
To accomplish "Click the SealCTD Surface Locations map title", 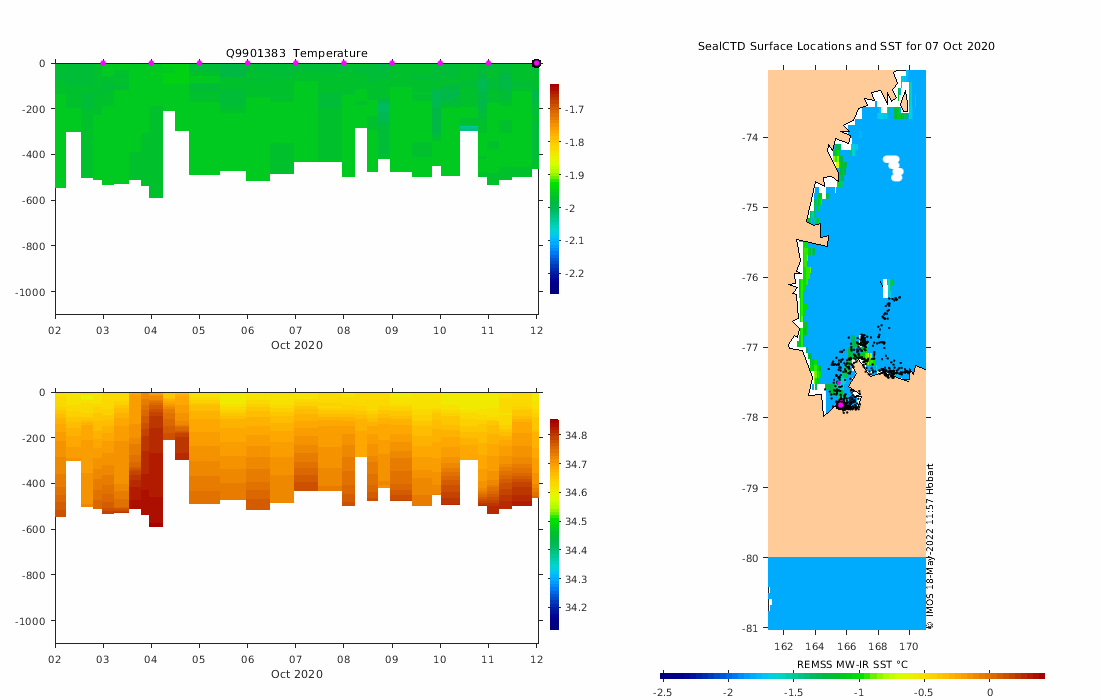I will click(x=846, y=46).
